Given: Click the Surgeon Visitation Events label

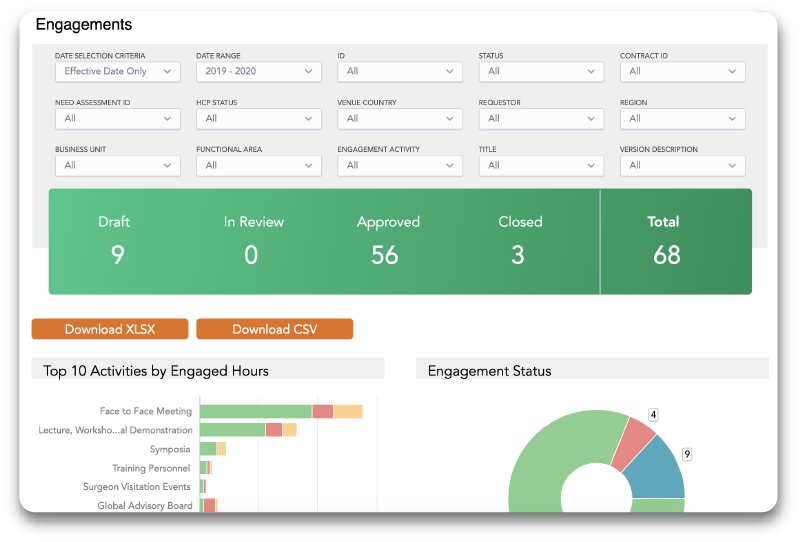Looking at the screenshot, I should click(x=137, y=487).
